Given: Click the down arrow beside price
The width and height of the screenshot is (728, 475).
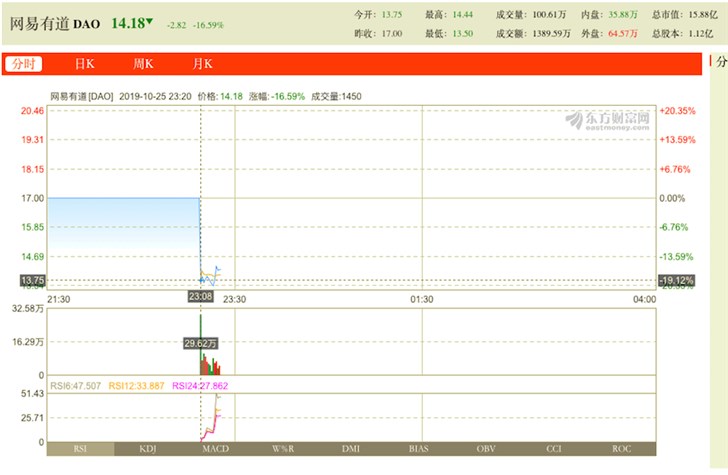Looking at the screenshot, I should coord(150,21).
